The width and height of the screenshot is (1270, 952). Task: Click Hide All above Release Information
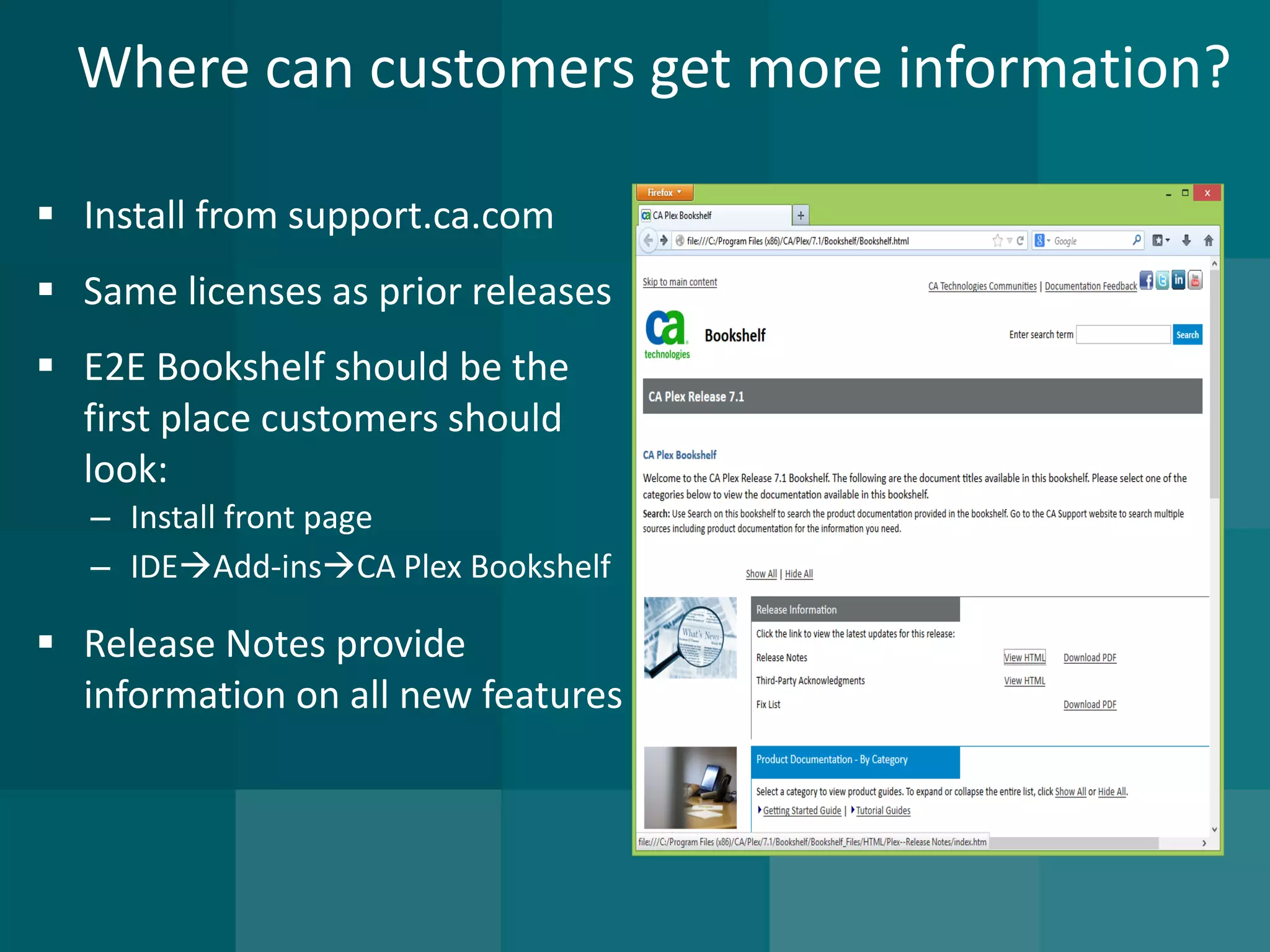[799, 574]
